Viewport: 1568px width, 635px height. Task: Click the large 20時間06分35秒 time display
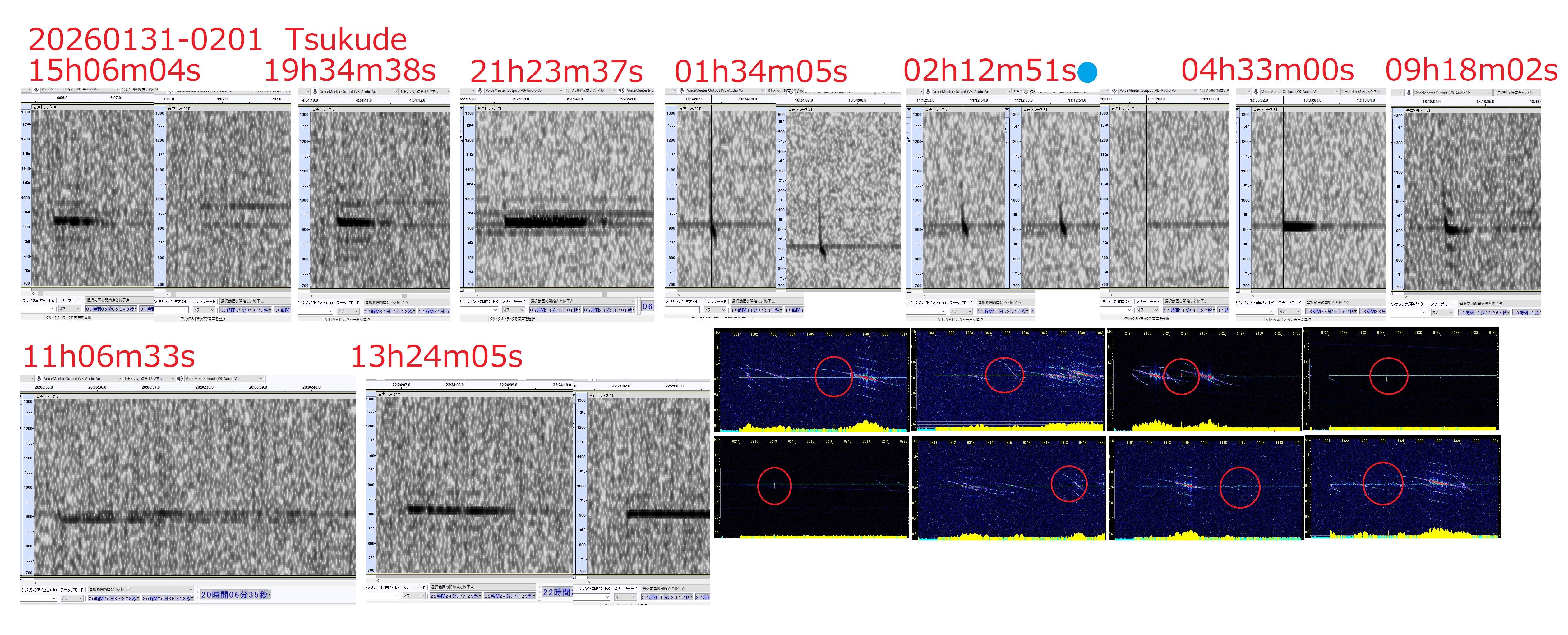(235, 594)
